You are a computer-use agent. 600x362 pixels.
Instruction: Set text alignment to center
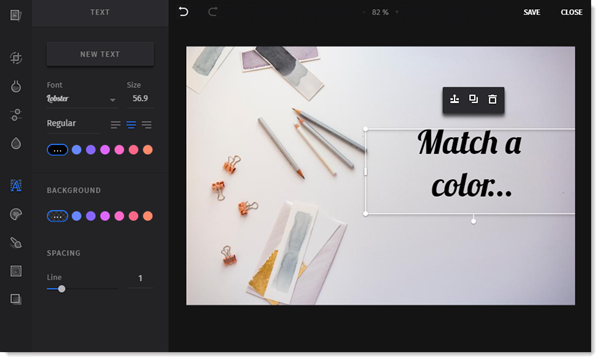click(131, 124)
